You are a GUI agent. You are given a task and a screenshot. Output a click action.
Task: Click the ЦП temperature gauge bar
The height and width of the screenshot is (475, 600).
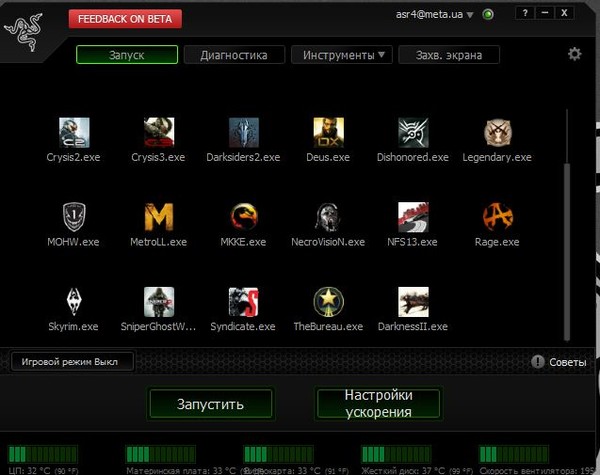point(42,454)
